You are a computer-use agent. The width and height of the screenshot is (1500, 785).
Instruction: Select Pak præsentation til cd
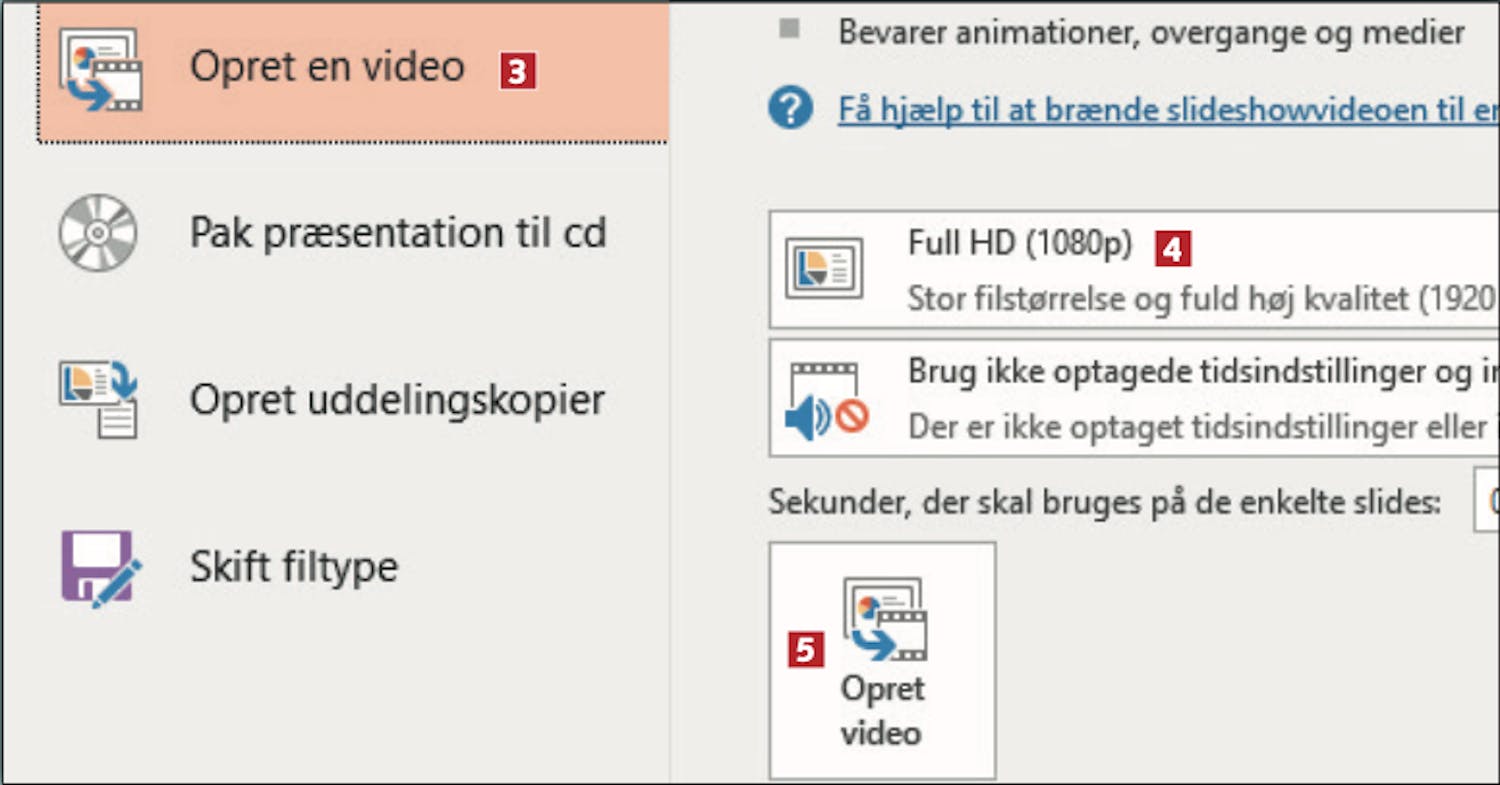398,234
